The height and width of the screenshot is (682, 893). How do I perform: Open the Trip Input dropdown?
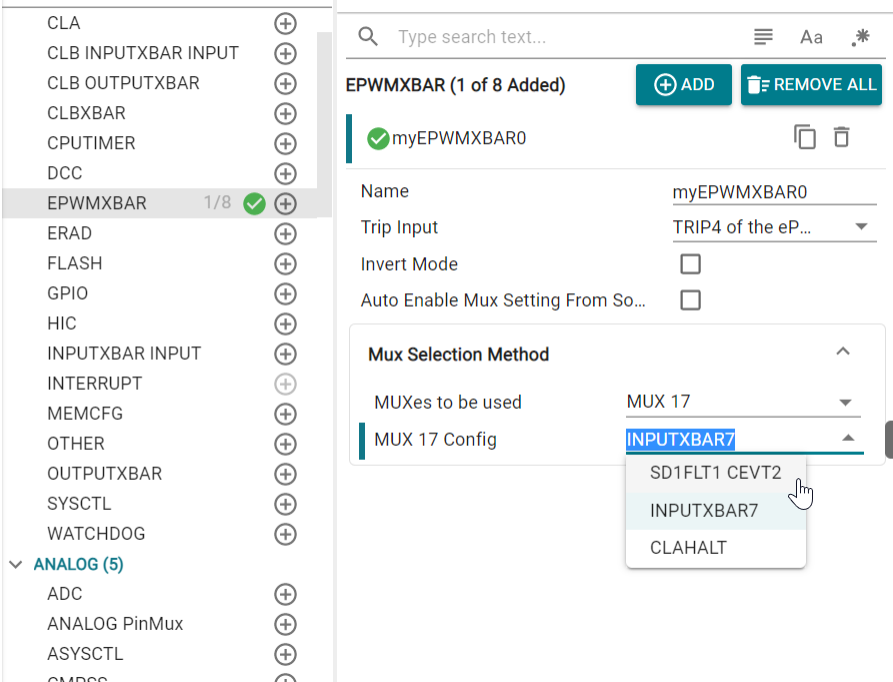(774, 227)
